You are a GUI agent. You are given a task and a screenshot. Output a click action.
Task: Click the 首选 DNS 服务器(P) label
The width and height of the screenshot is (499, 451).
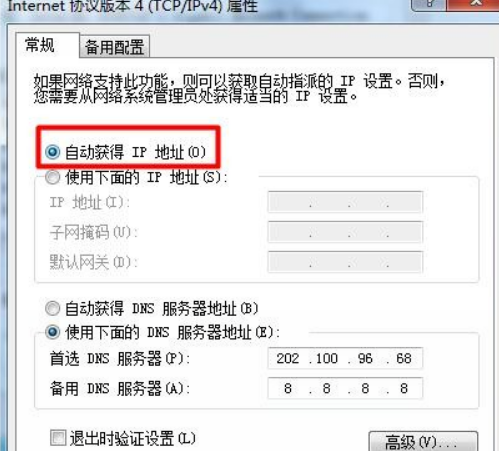(x=120, y=359)
